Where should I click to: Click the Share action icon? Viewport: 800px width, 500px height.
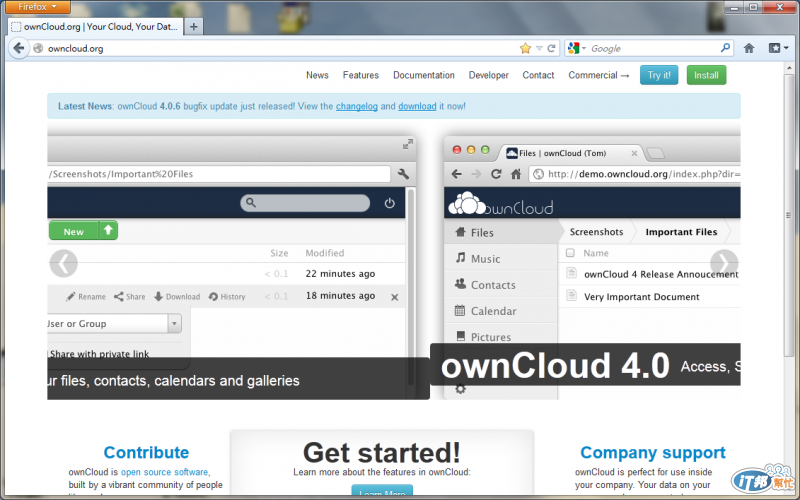click(x=130, y=296)
